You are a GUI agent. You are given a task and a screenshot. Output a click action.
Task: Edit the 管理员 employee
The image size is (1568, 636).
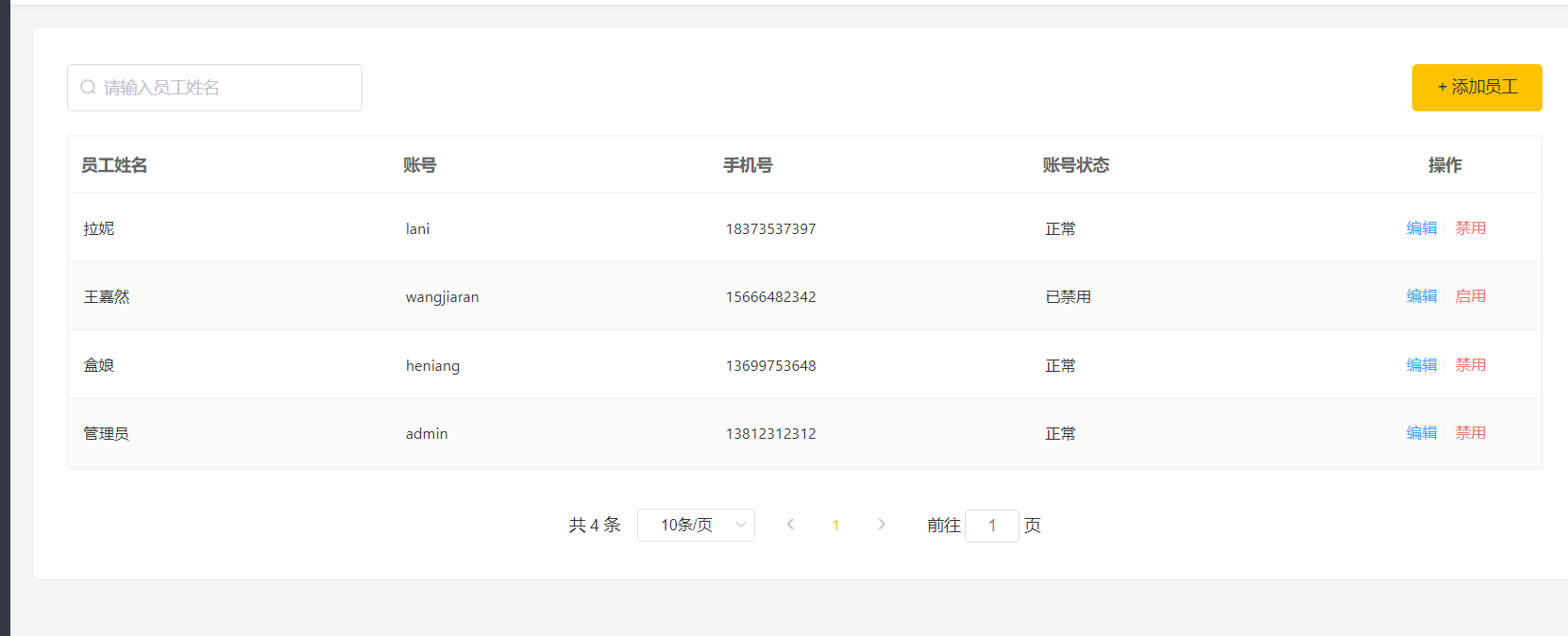click(1422, 433)
